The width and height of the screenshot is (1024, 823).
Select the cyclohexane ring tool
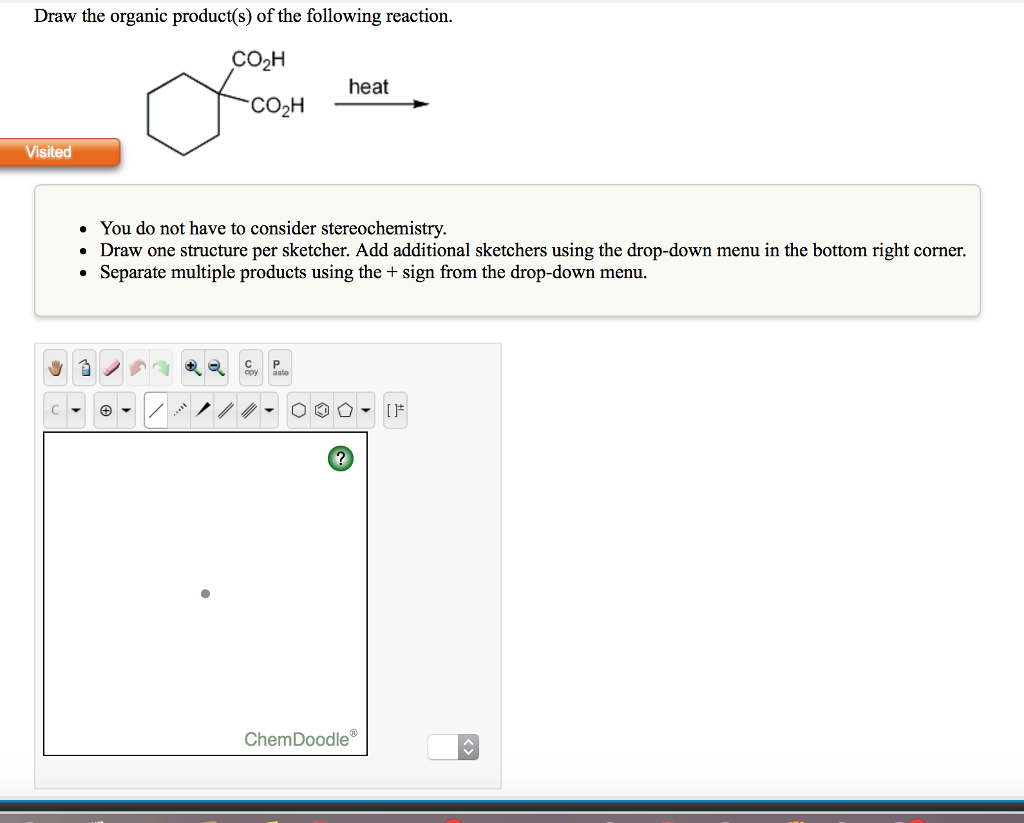(x=299, y=410)
